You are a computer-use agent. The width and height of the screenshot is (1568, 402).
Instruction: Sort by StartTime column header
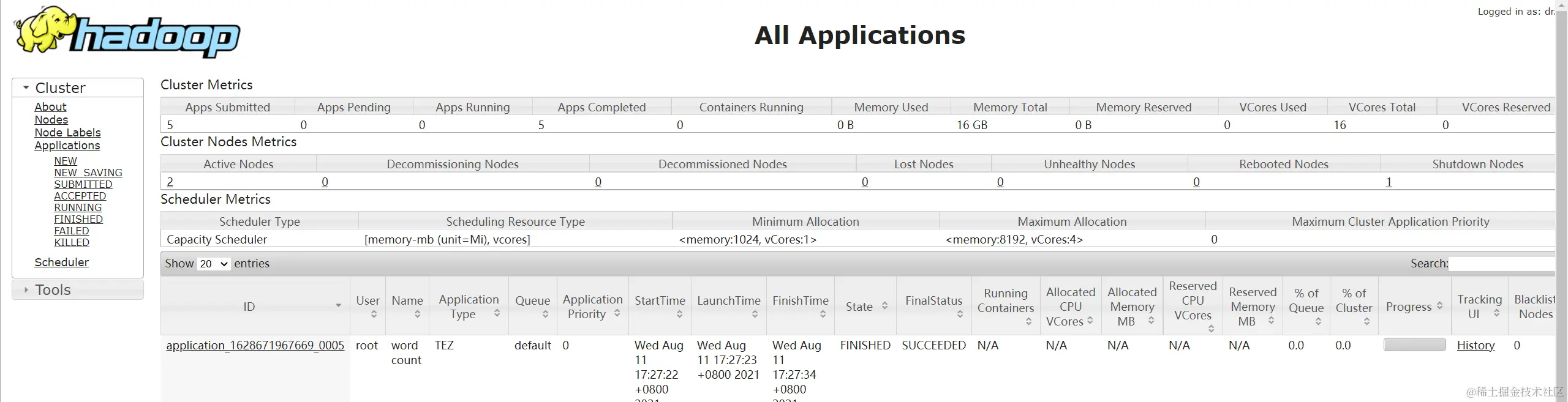[660, 306]
